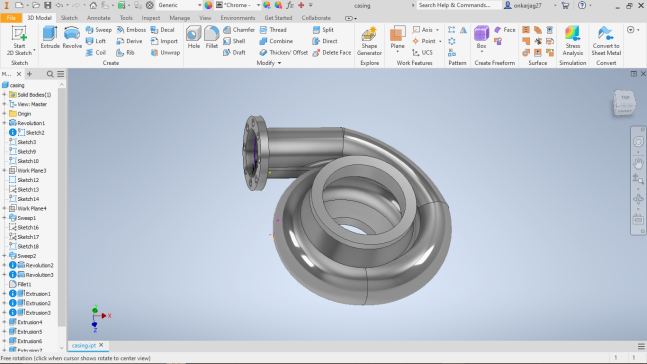
Task: Select the Split tool
Action: pos(323,30)
